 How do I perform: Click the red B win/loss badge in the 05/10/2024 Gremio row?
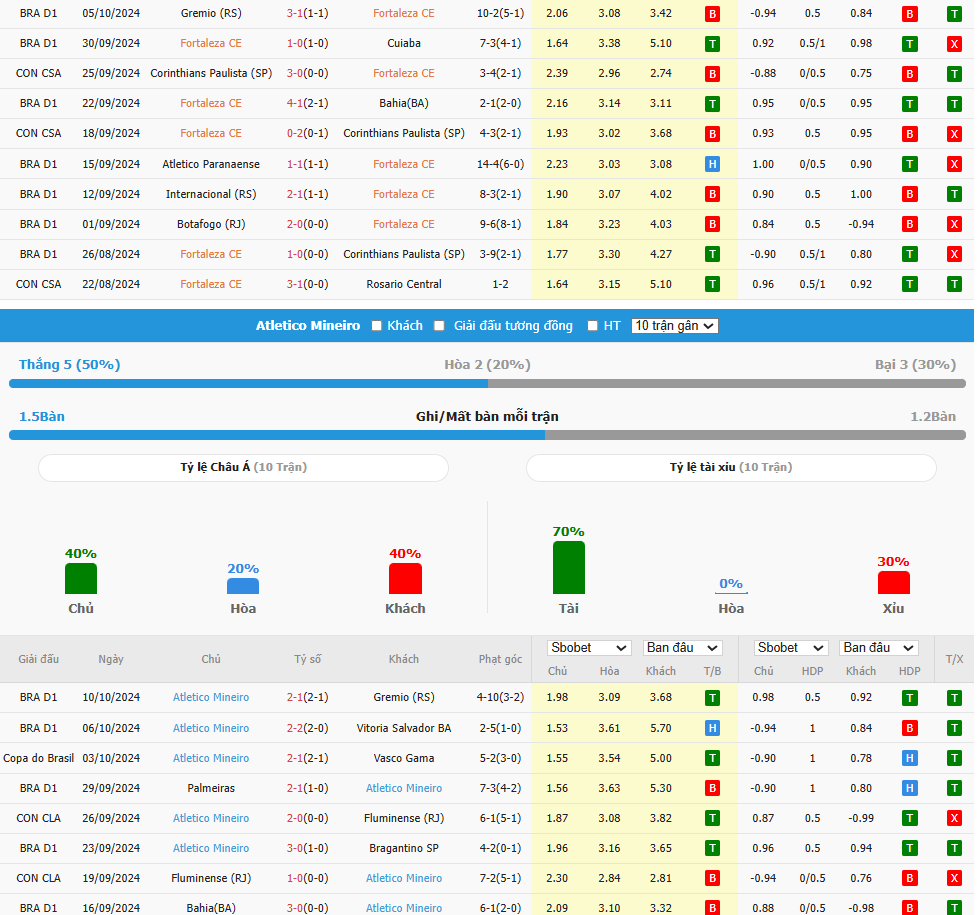[x=712, y=14]
